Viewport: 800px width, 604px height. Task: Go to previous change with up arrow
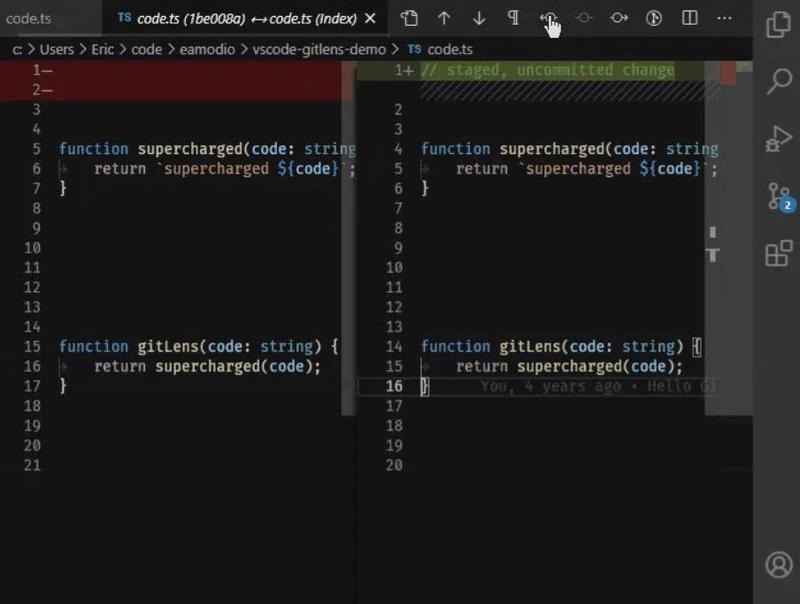coord(444,18)
